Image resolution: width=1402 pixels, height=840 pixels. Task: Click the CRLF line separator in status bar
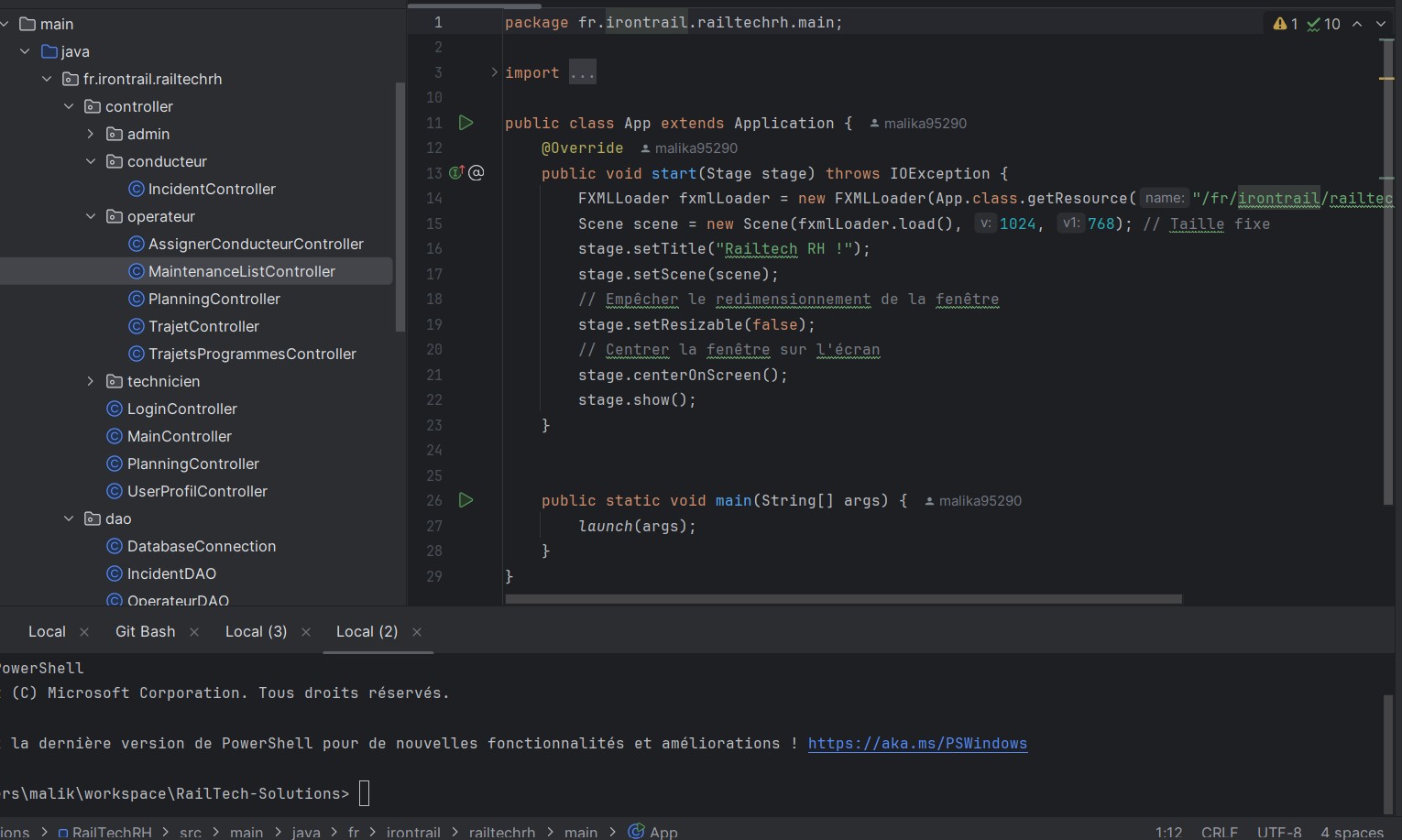(x=1219, y=832)
